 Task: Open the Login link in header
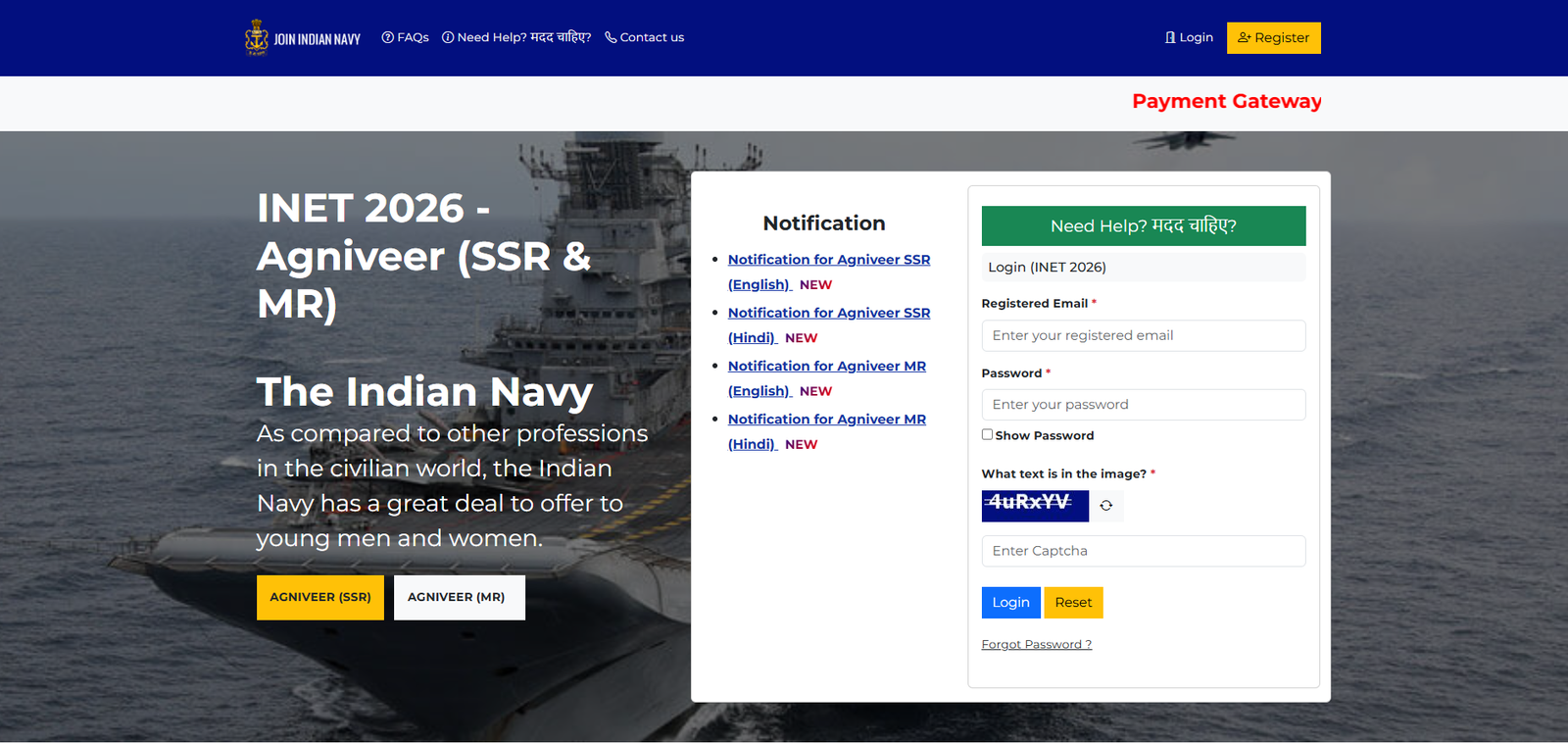pyautogui.click(x=1189, y=37)
